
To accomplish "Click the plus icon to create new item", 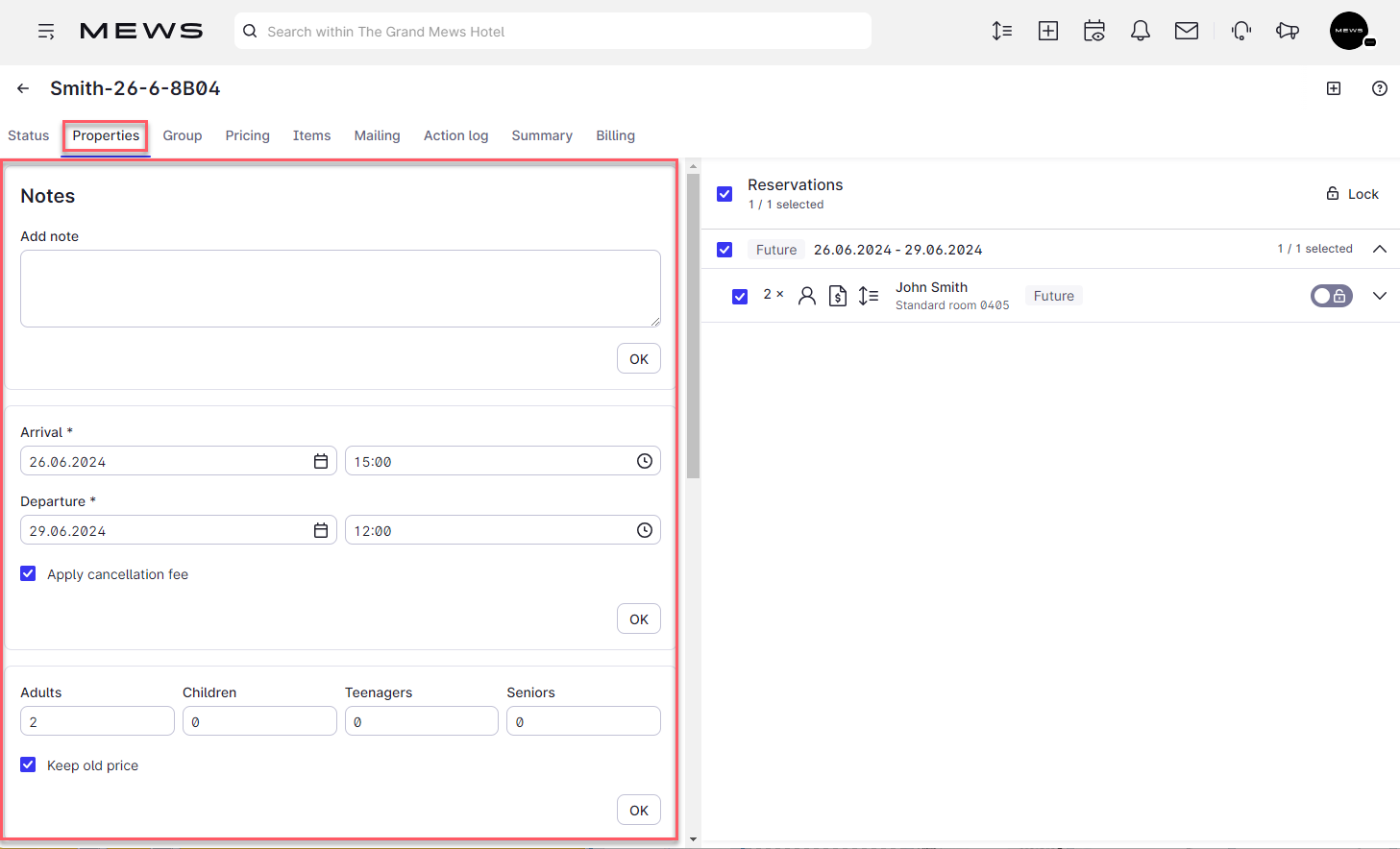I will [1048, 31].
